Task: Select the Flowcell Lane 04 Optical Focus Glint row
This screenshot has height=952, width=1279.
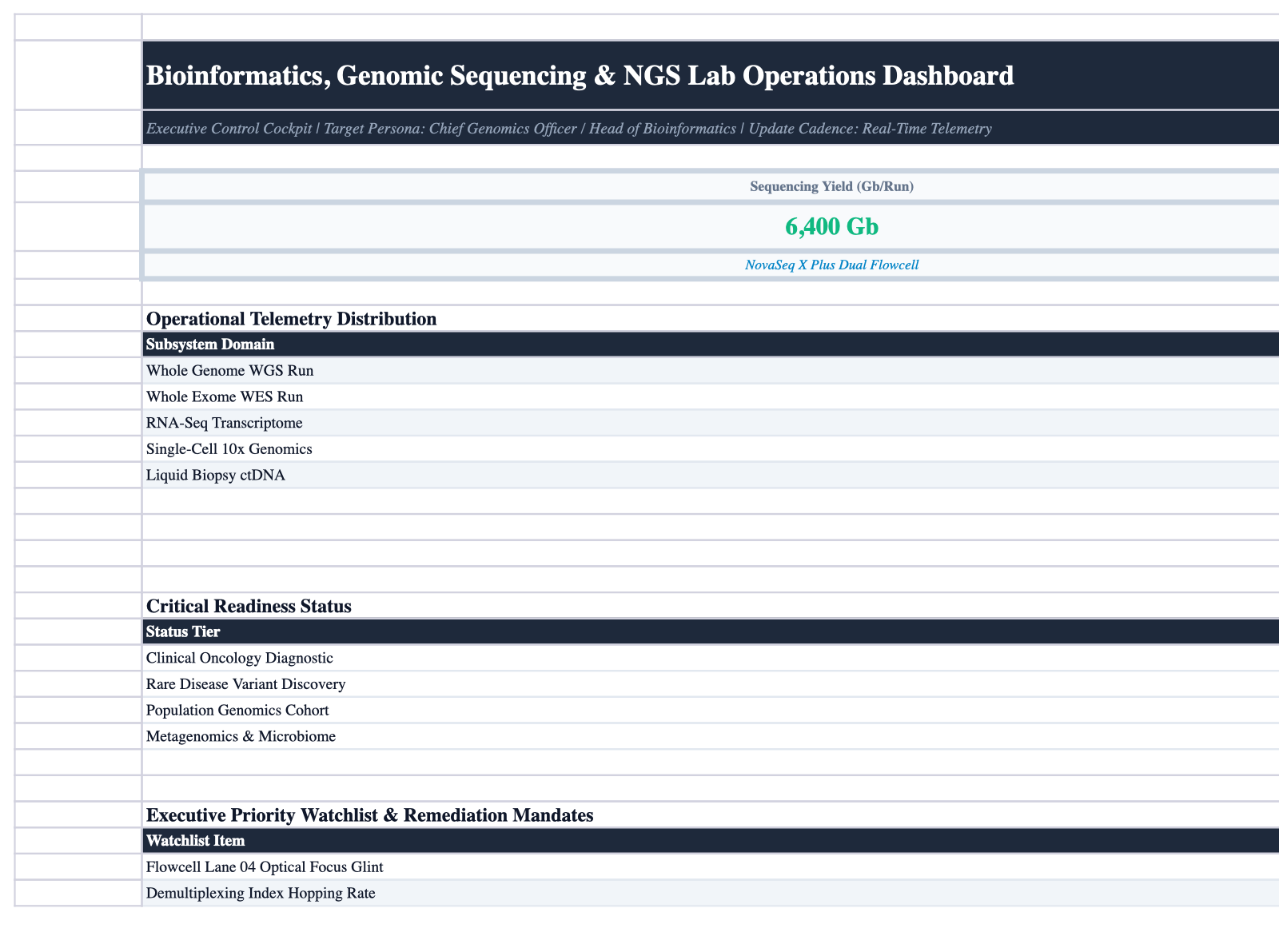Action: (x=711, y=866)
